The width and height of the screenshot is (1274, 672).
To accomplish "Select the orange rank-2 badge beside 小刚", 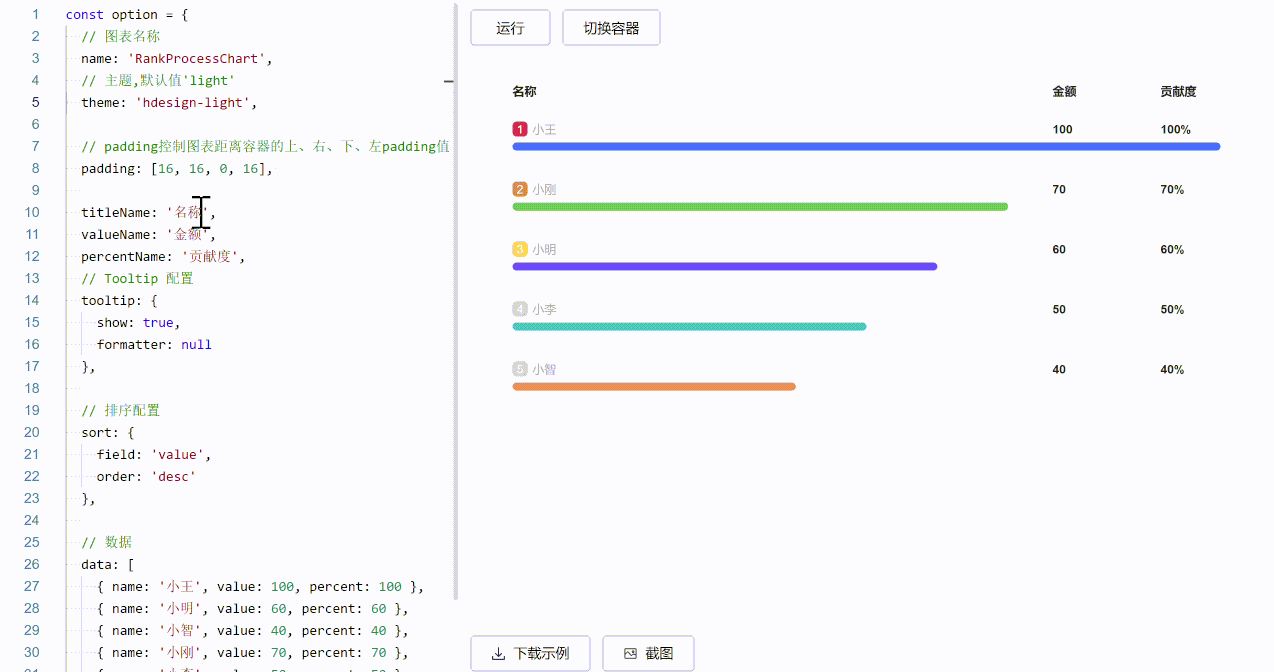I will pos(519,189).
